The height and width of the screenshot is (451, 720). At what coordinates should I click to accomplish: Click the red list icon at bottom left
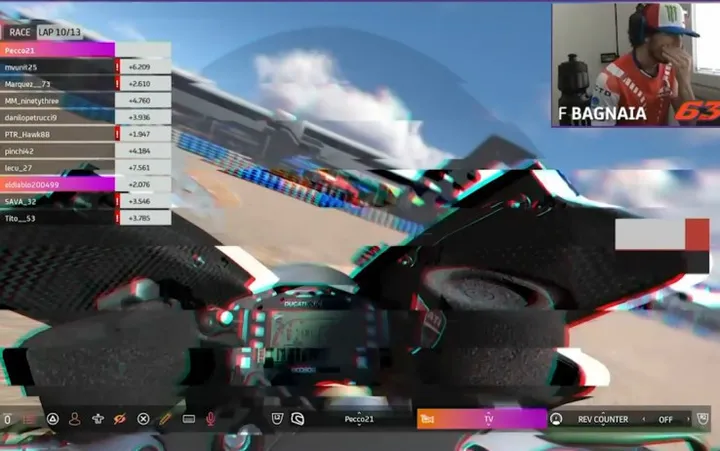(x=29, y=419)
